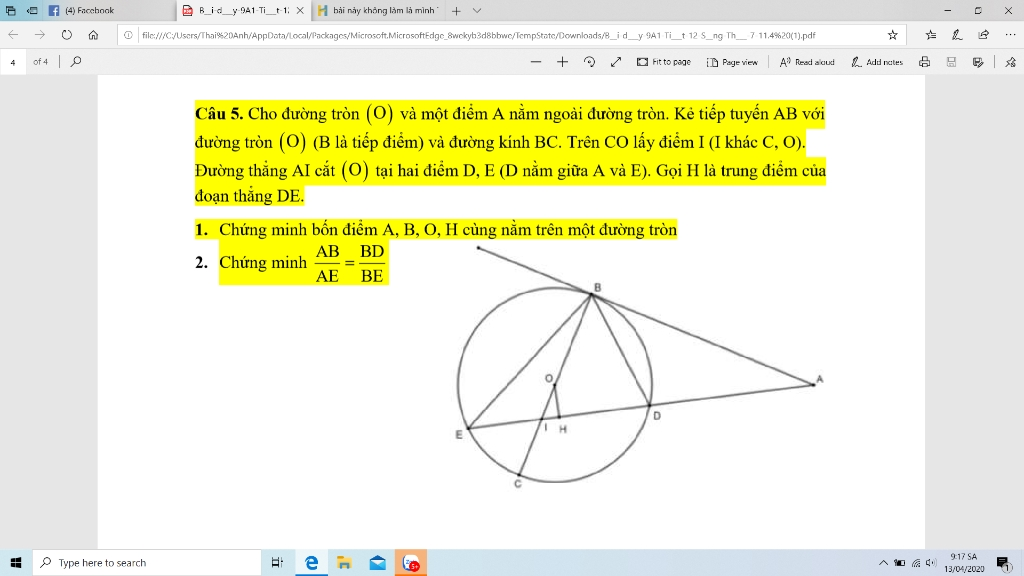Open the favorites hub icon

click(931, 35)
